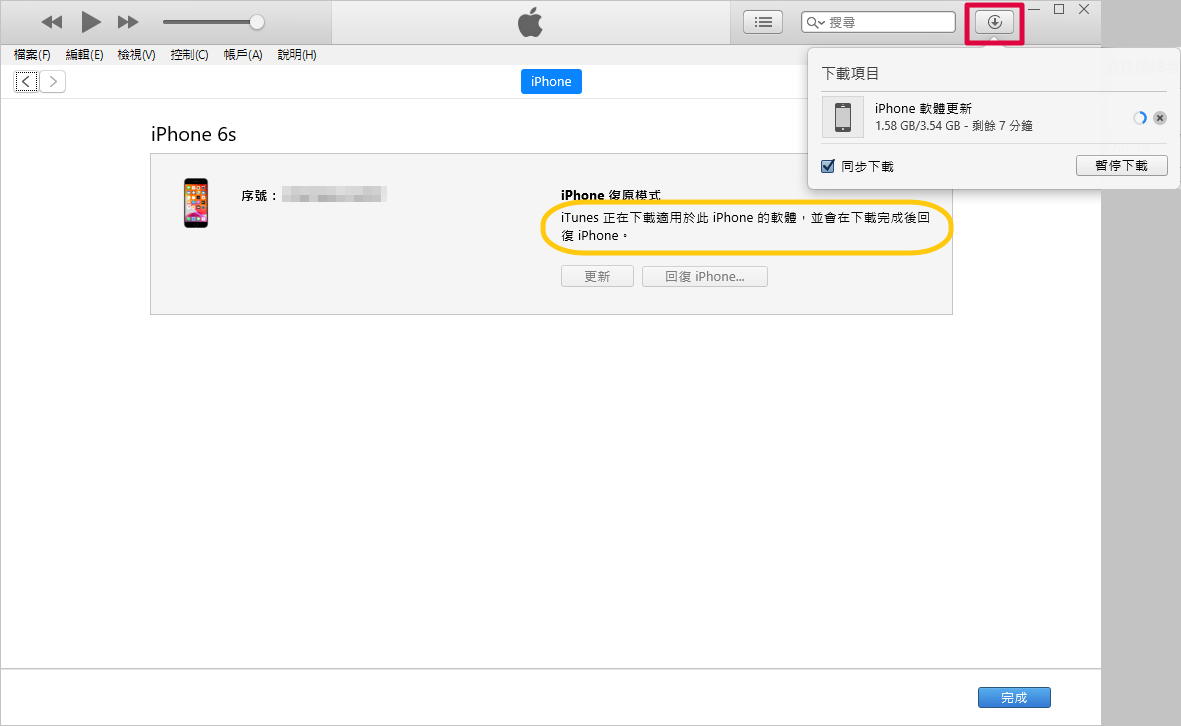Start playback with the play button

[91, 22]
